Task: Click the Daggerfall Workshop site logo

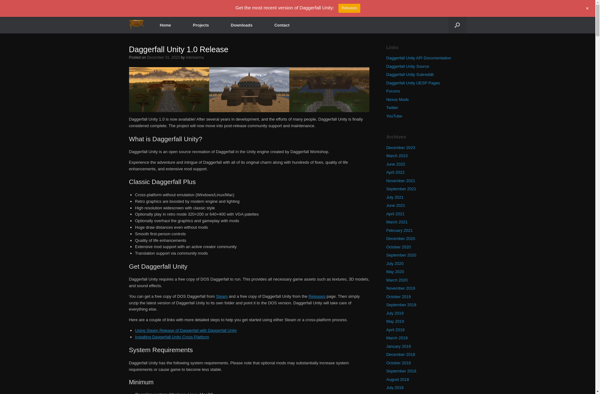Action: tap(136, 24)
